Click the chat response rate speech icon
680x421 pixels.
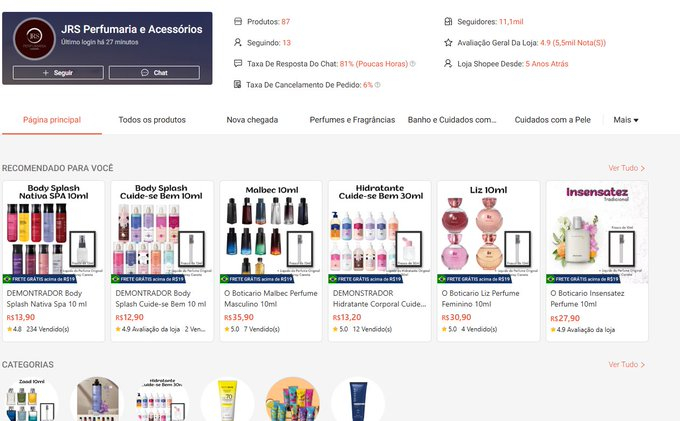tap(238, 63)
